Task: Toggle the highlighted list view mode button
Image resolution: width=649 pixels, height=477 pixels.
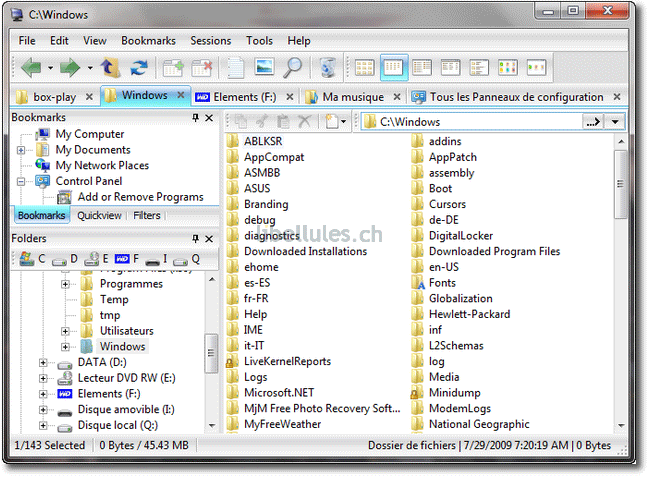Action: click(x=394, y=67)
